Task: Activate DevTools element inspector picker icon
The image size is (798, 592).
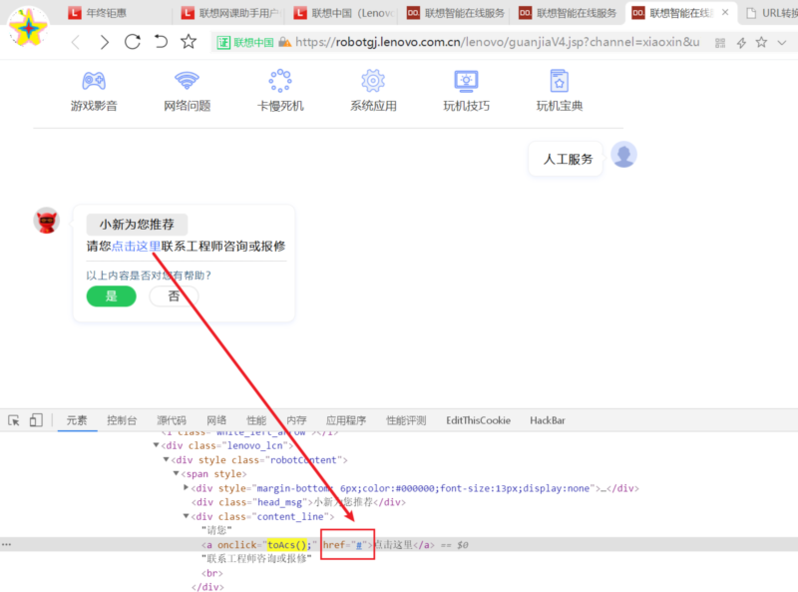Action: (14, 421)
